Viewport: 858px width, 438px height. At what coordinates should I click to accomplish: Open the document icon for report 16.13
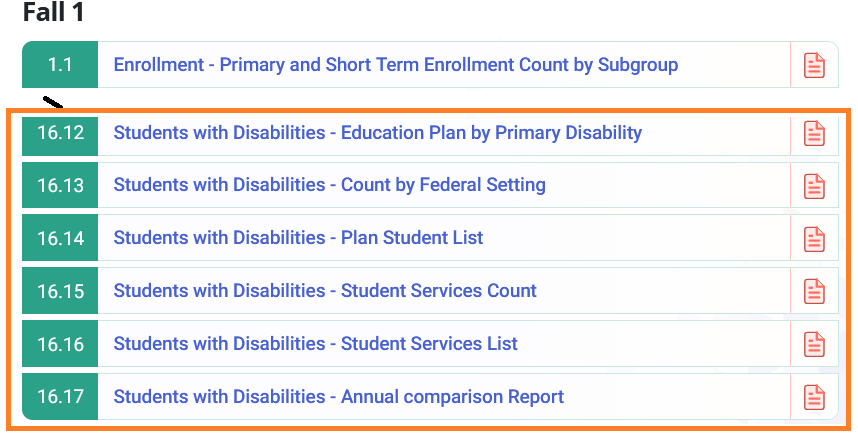click(x=814, y=186)
